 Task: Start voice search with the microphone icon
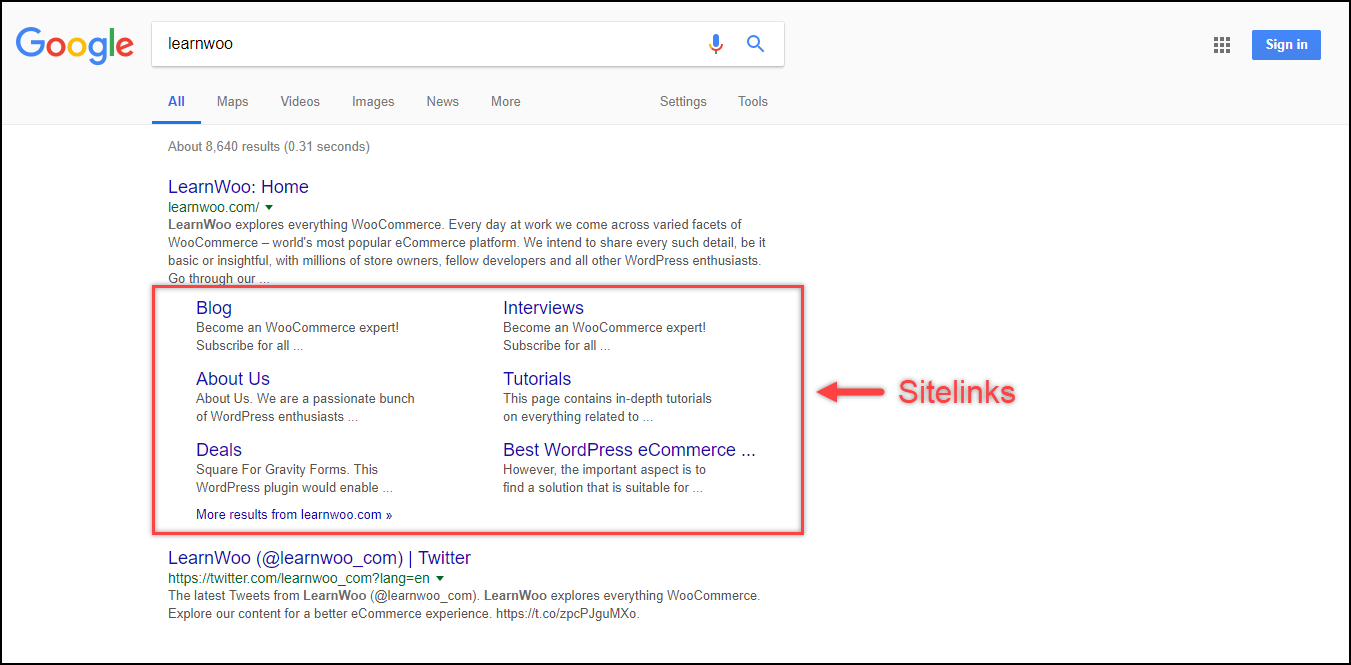pyautogui.click(x=715, y=44)
